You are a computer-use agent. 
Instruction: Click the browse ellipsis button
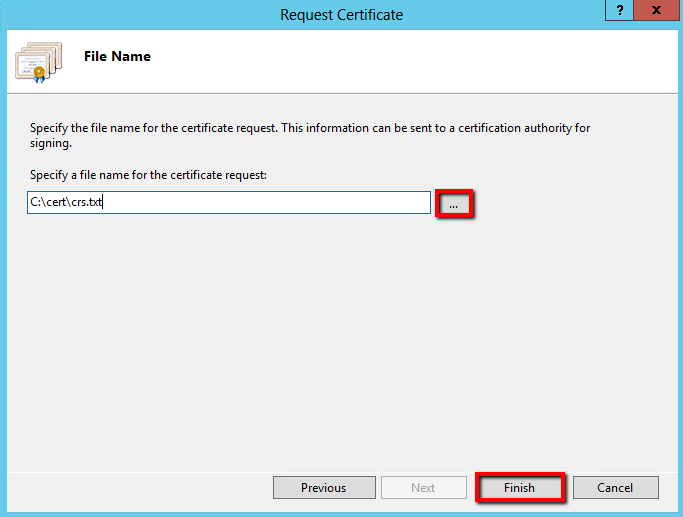[454, 203]
